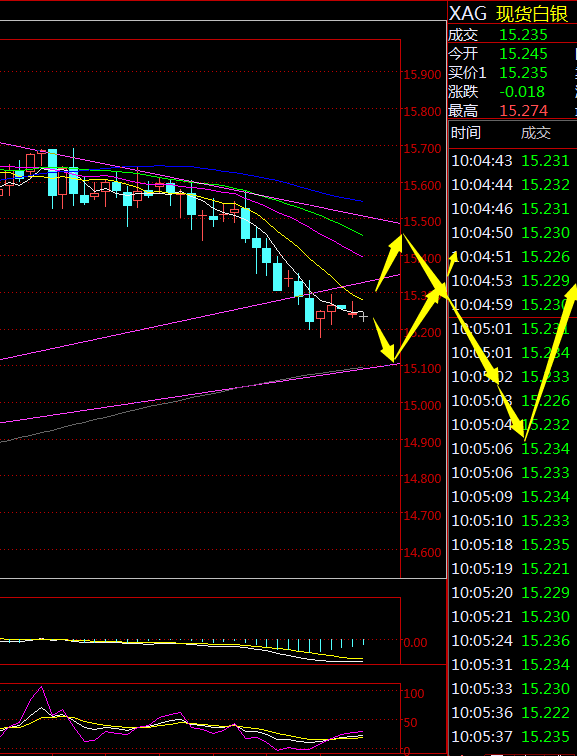The width and height of the screenshot is (577, 756).
Task: Click the 15.800 price axis label
Action: (422, 112)
